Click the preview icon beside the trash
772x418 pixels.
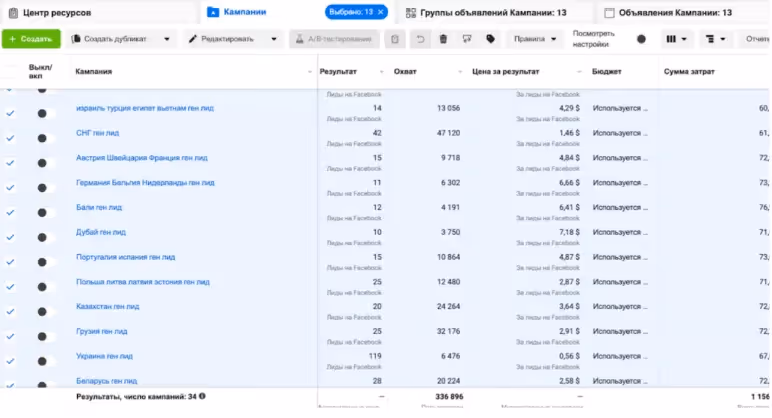tap(467, 39)
